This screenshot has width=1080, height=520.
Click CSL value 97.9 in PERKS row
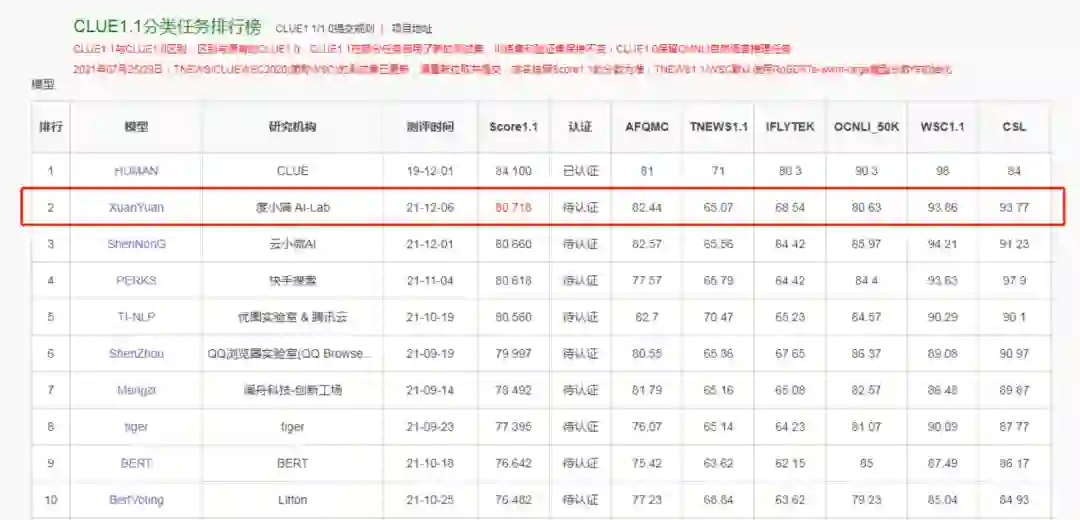point(1015,280)
